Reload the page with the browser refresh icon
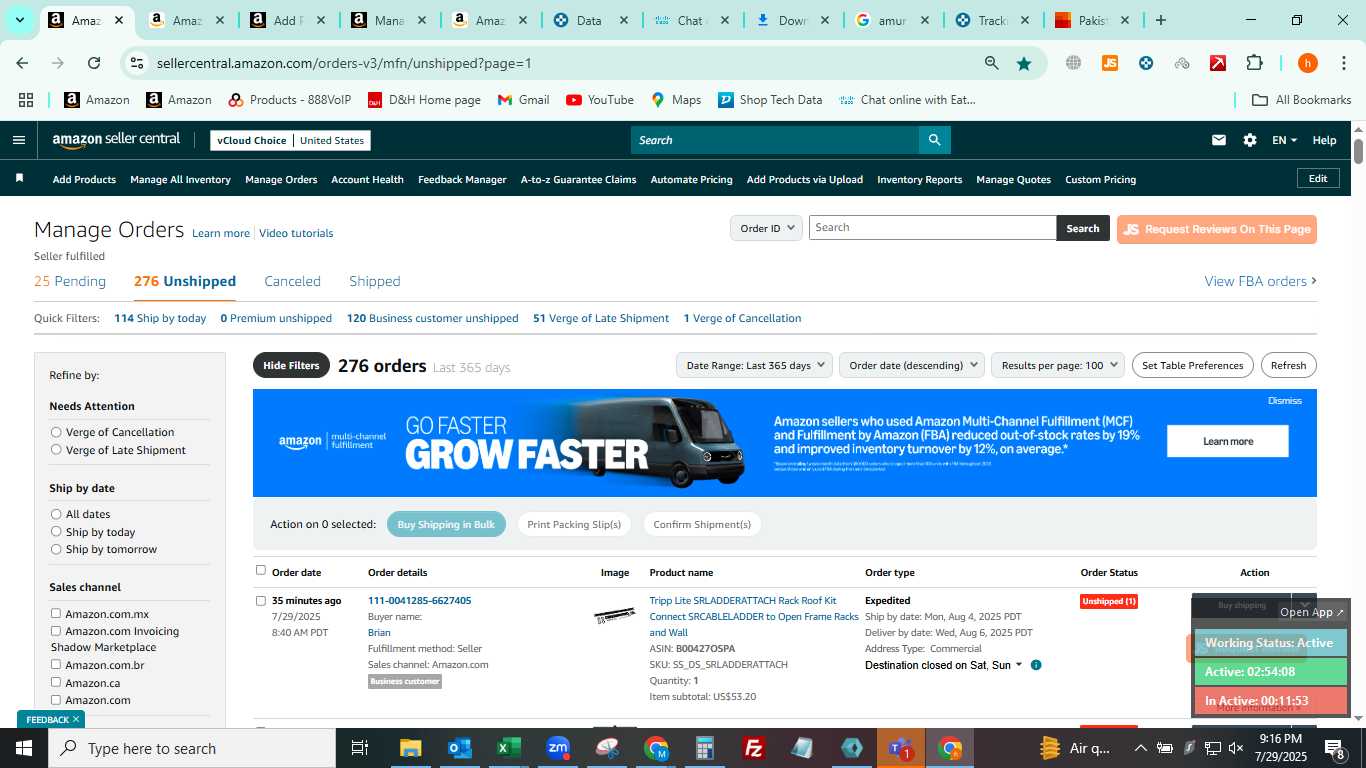Screen dimensions: 1366x768 (x=94, y=63)
